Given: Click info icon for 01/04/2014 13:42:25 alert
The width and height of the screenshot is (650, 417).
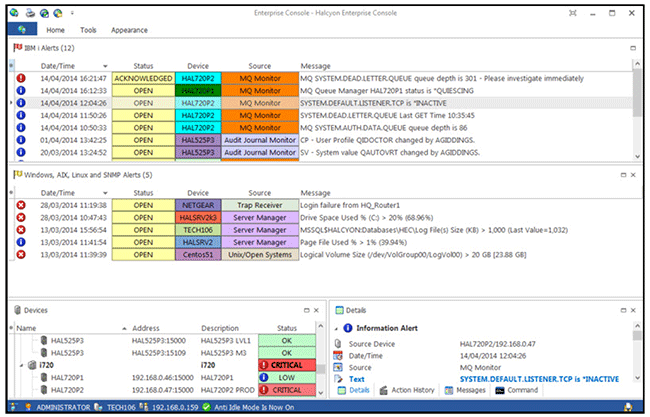Looking at the screenshot, I should tap(21, 140).
